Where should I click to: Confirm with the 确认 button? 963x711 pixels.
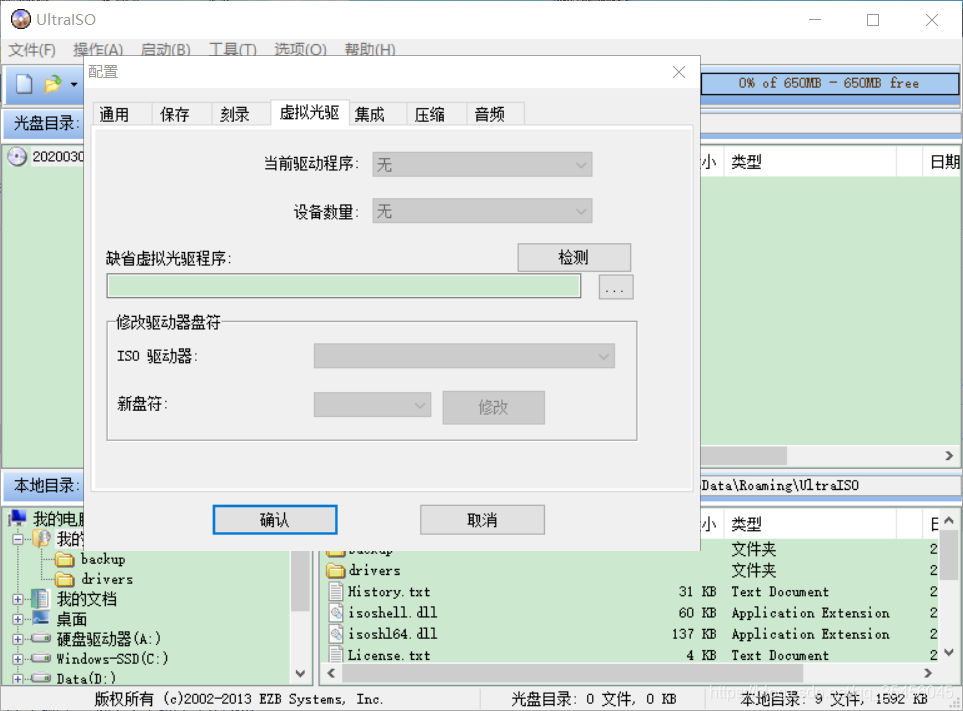click(x=275, y=520)
